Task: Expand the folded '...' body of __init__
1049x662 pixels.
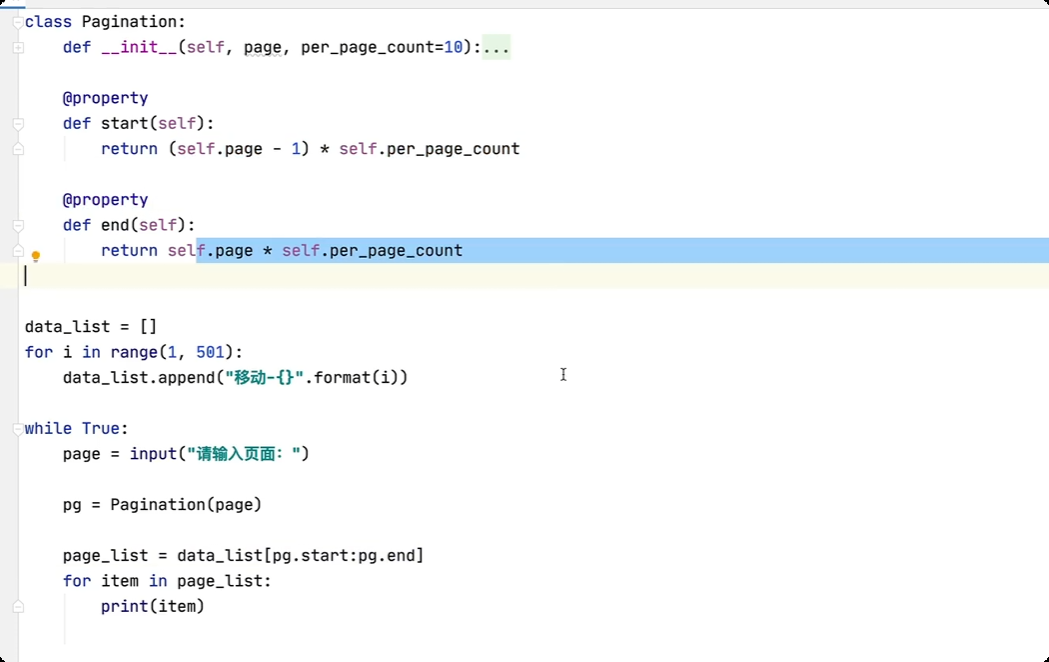Action: pos(496,47)
